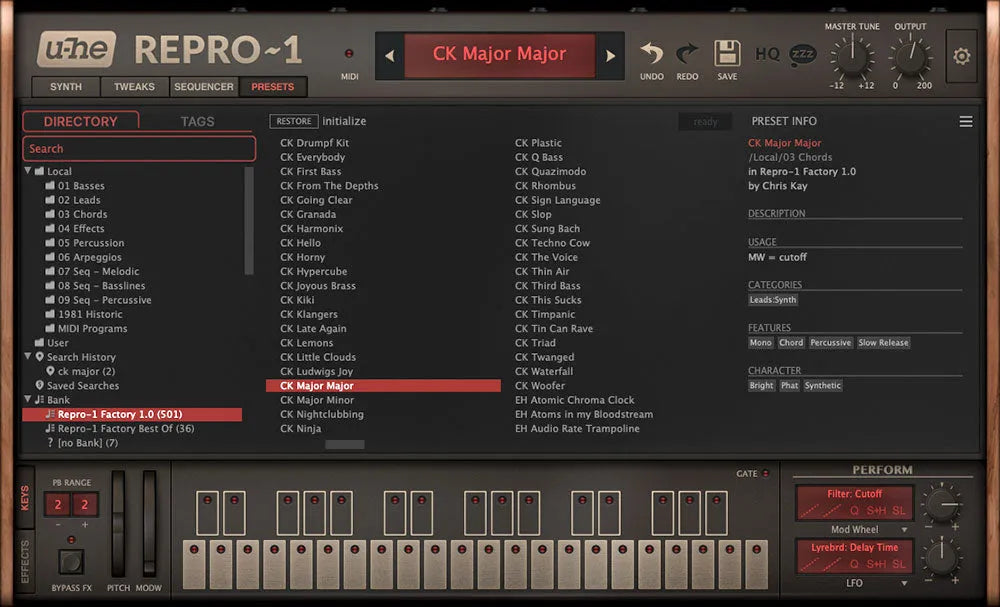The width and height of the screenshot is (1000, 607).
Task: Click the RESTORE button
Action: coord(294,121)
